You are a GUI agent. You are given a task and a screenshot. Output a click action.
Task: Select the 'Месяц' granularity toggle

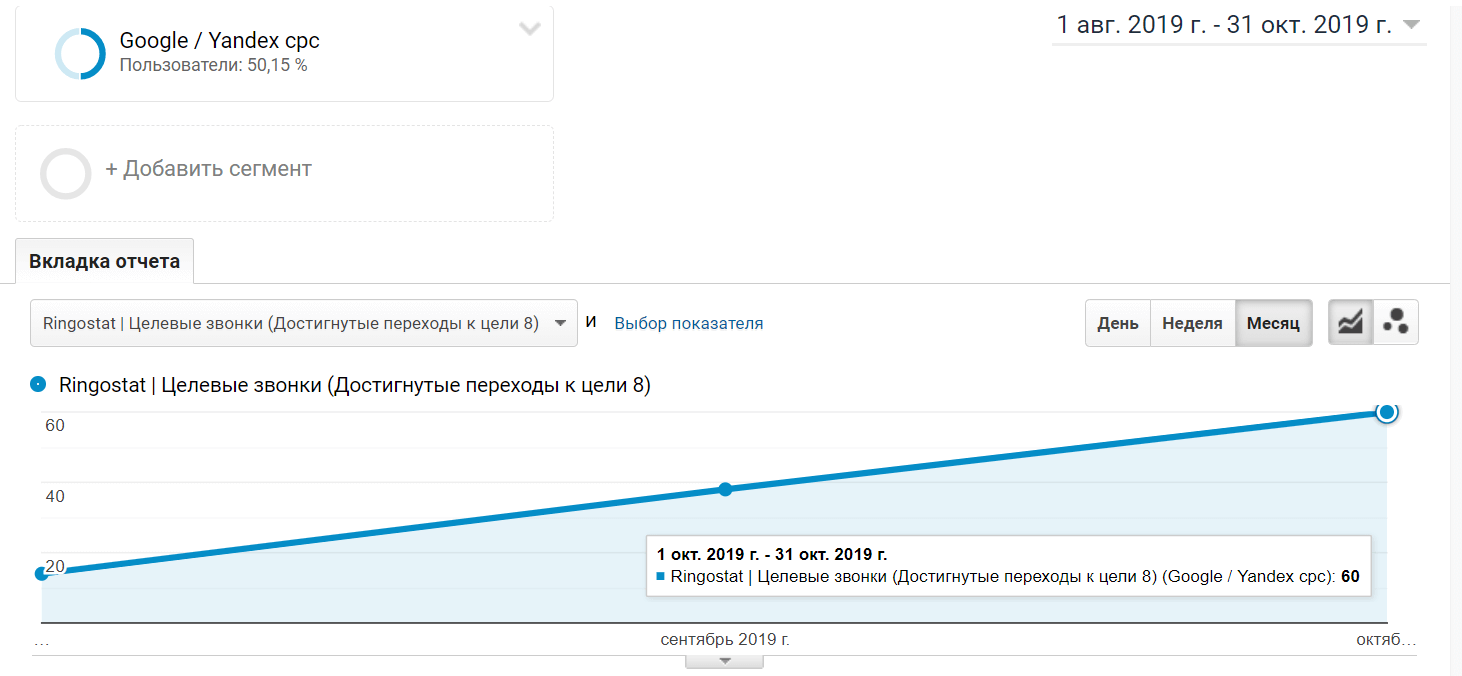pos(1273,323)
